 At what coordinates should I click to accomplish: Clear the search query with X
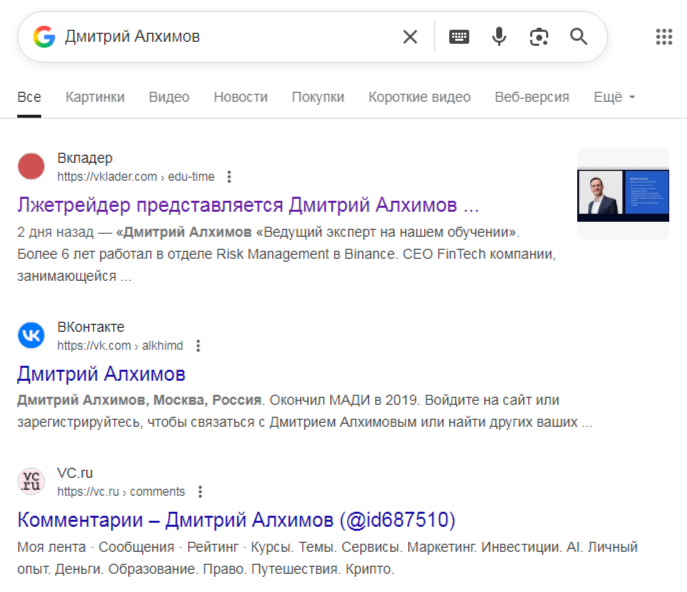point(410,37)
